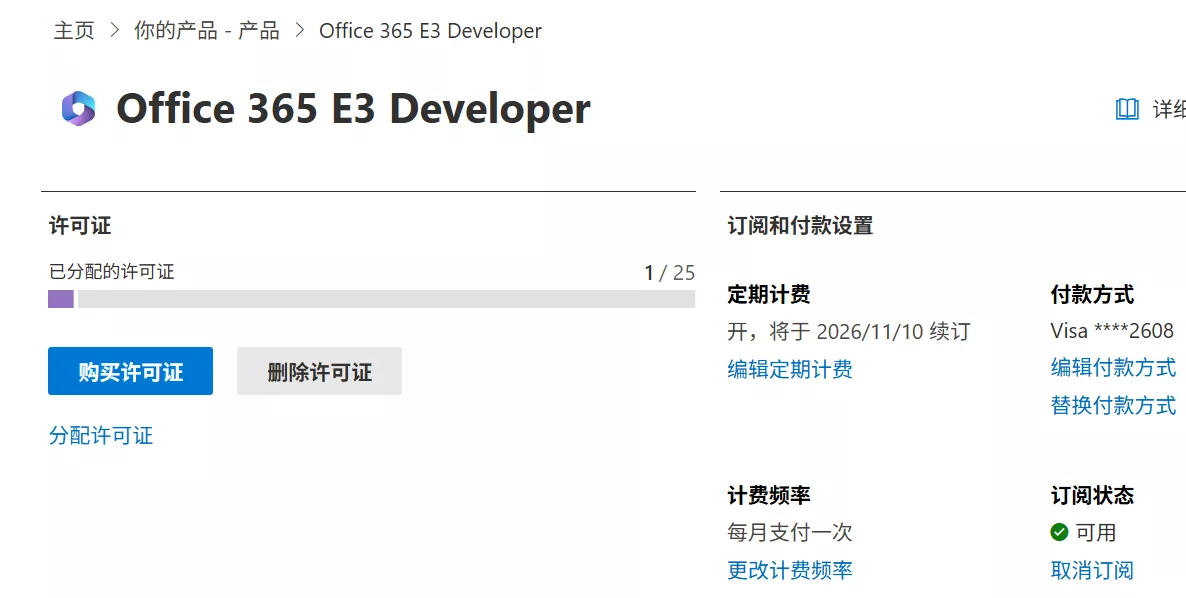Click the 1 / 25 license count
The height and width of the screenshot is (598, 1186).
pyautogui.click(x=669, y=272)
